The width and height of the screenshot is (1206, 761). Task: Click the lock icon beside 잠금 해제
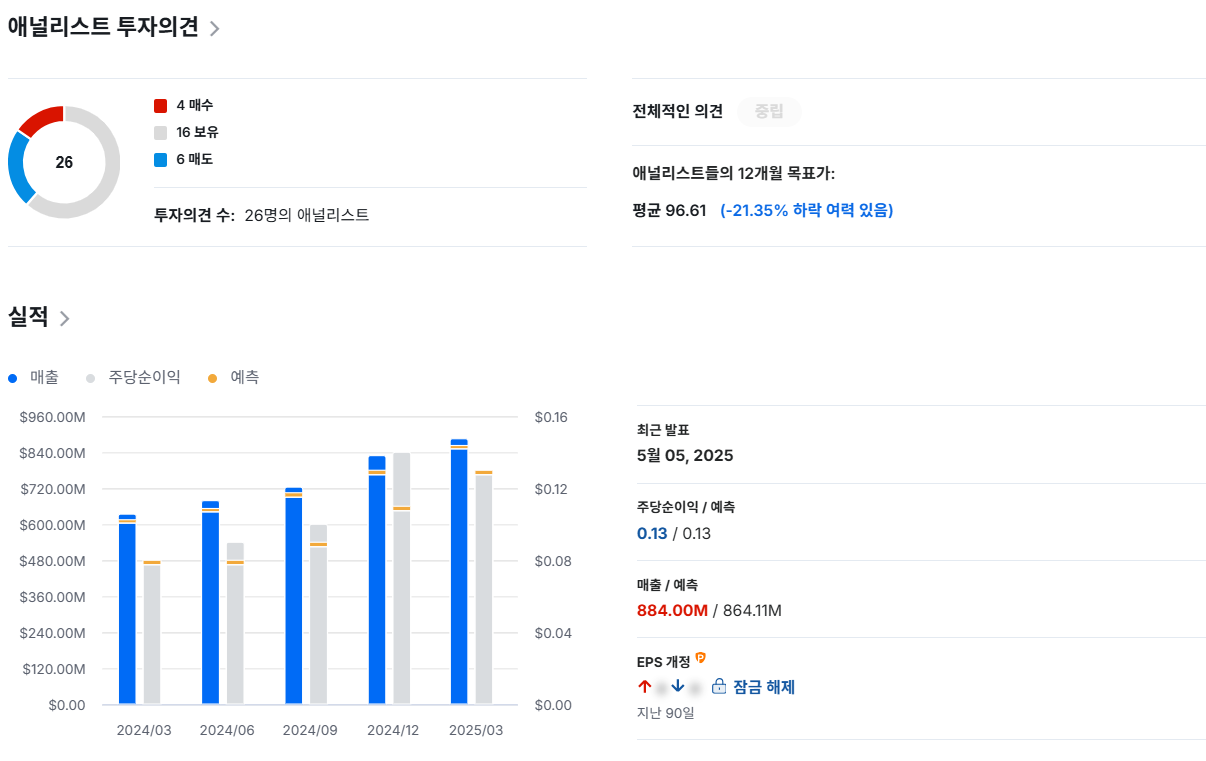(x=718, y=687)
